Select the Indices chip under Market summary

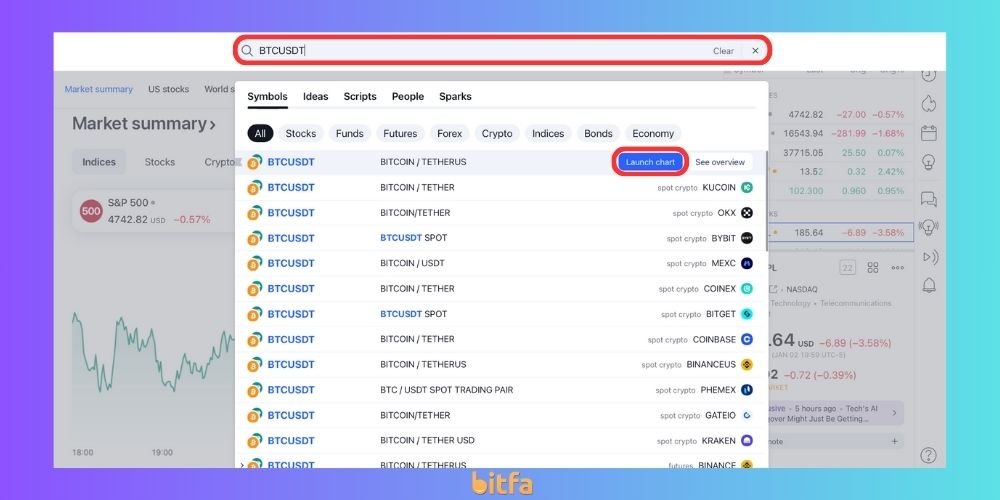click(99, 162)
